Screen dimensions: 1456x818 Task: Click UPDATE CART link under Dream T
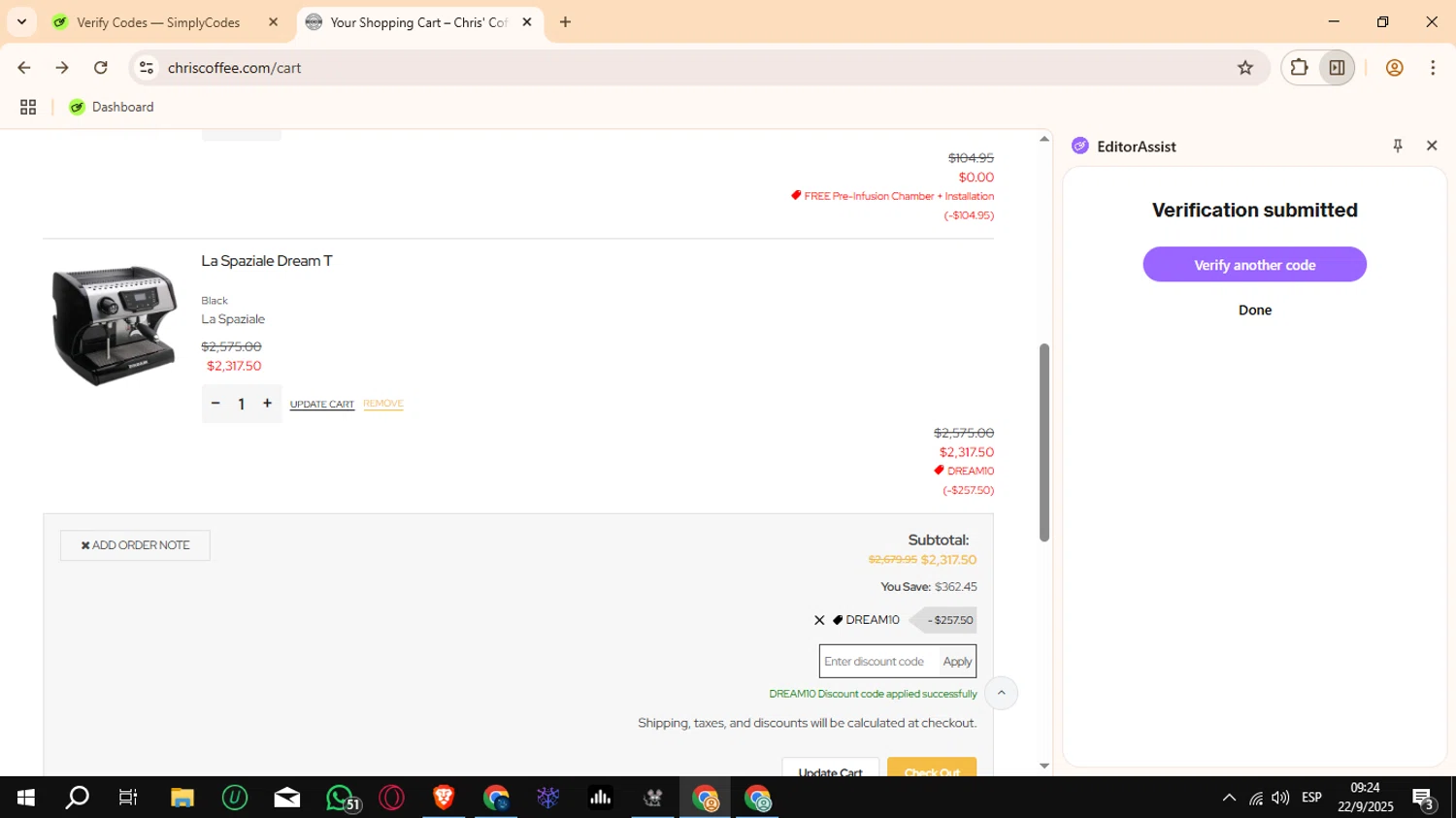tap(322, 405)
